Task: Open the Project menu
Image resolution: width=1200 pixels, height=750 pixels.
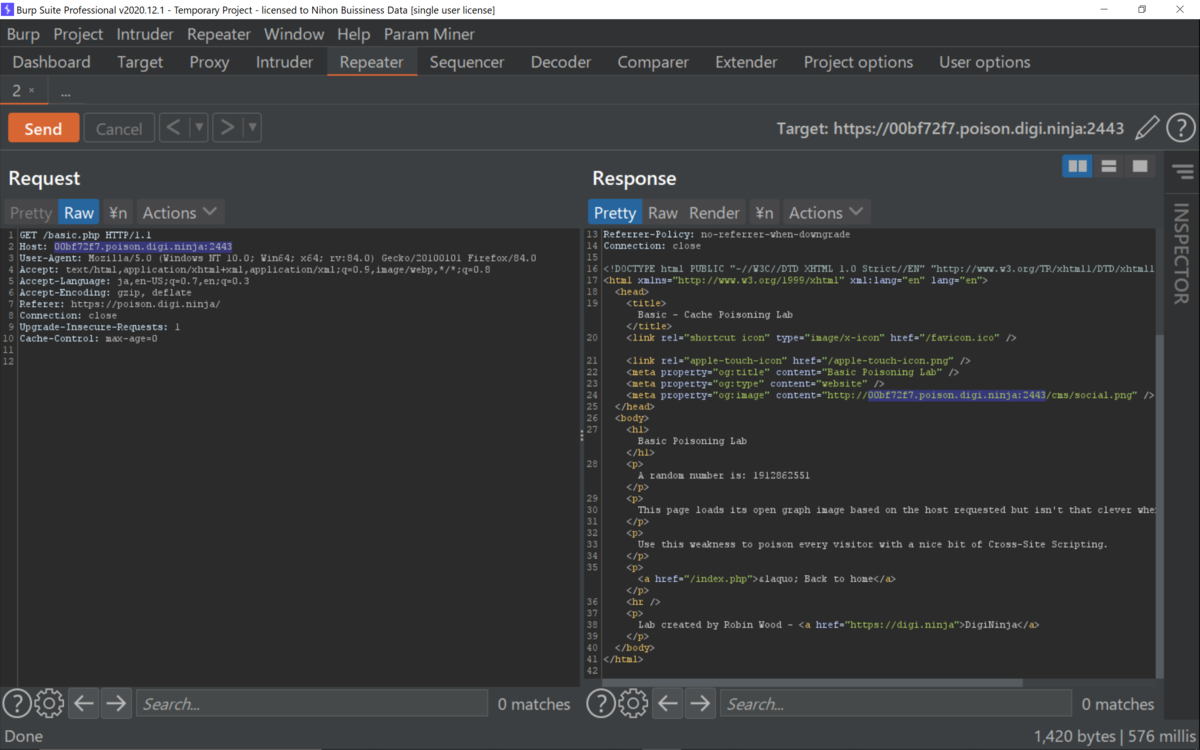Action: click(78, 34)
